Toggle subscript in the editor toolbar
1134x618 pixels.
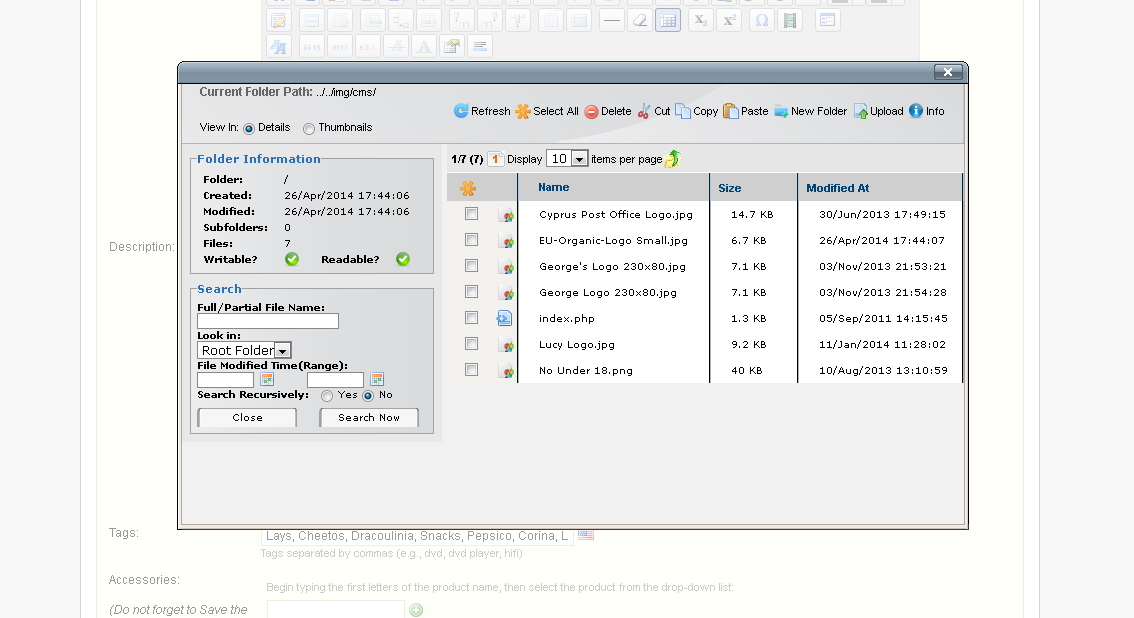[x=700, y=20]
